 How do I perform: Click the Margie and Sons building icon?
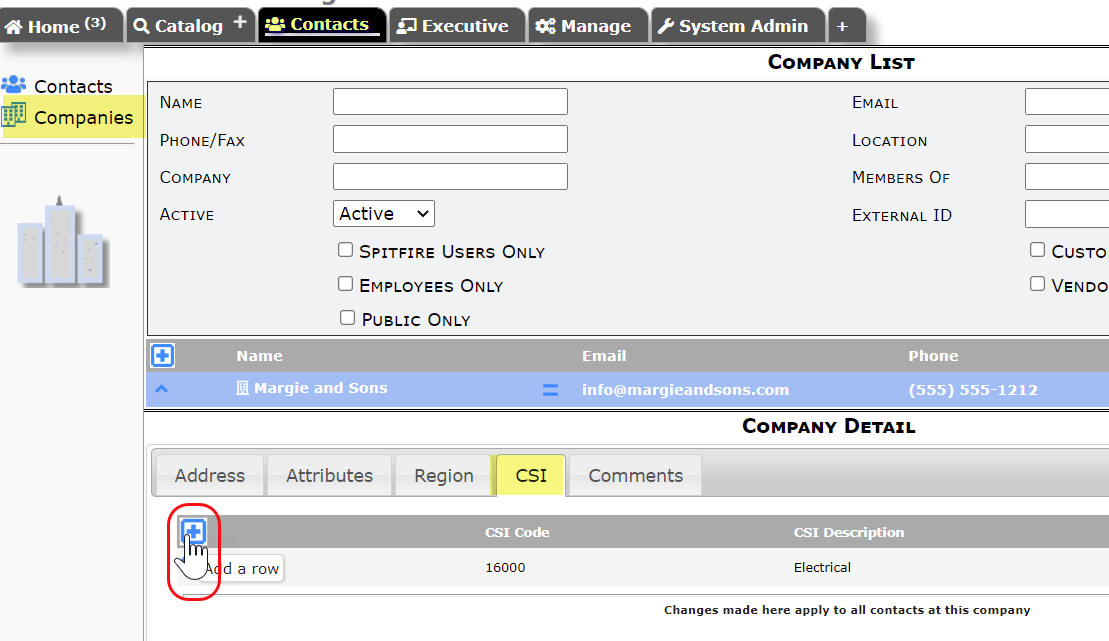point(242,388)
